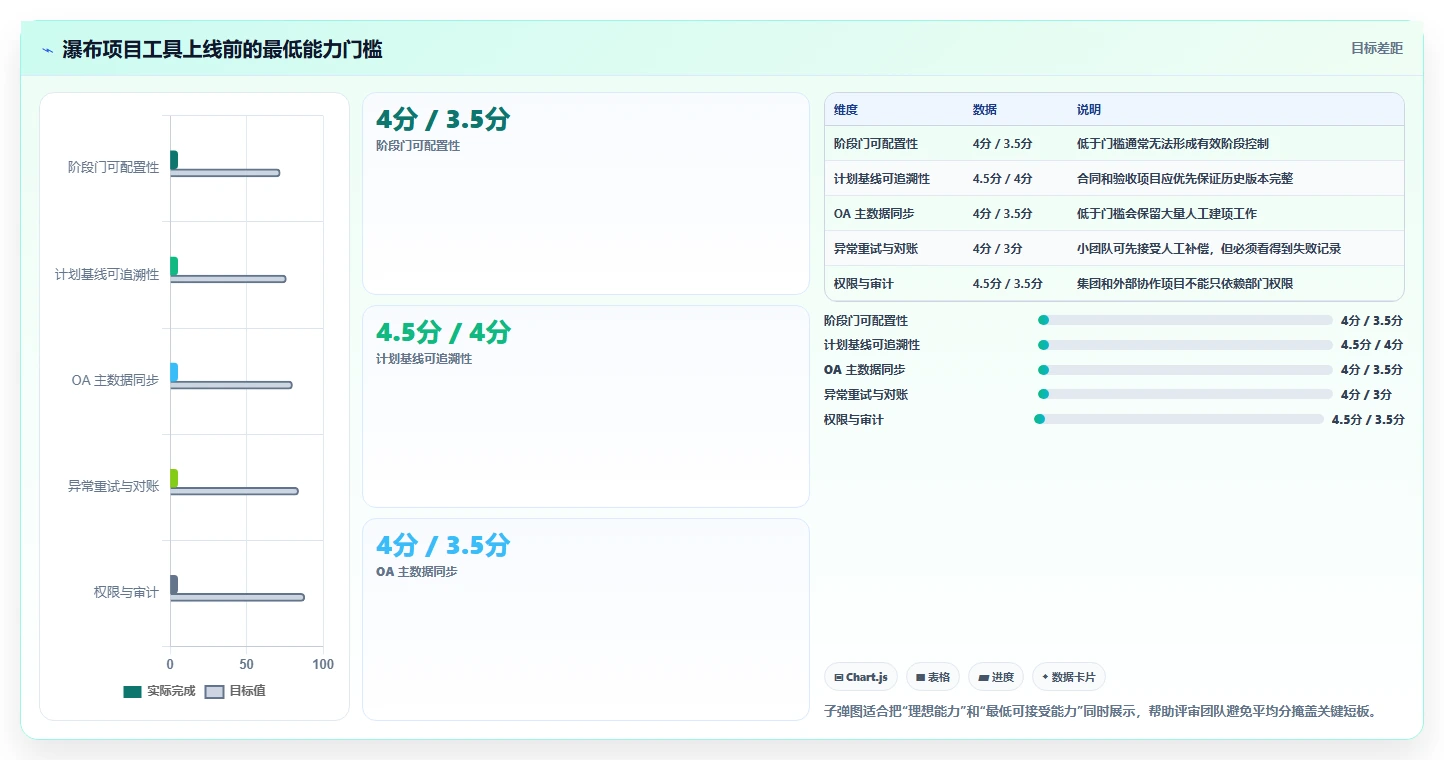1444x760 pixels.
Task: Click the blue actual bar for OA 主数据同步
Action: click(174, 372)
